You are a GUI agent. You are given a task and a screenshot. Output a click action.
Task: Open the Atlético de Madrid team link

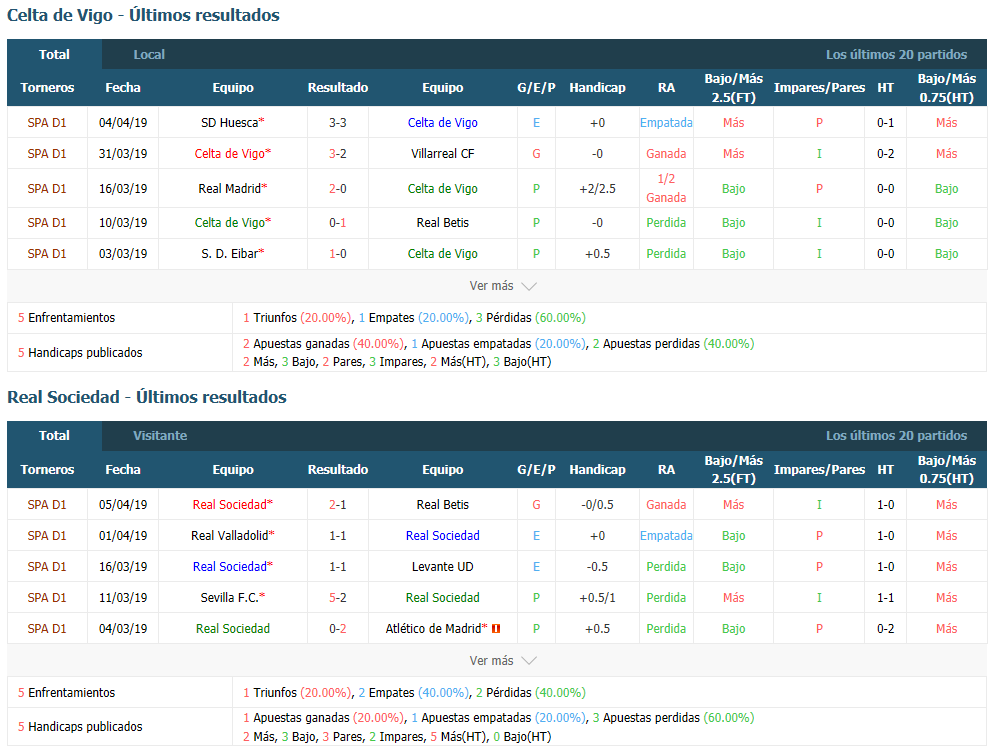433,629
